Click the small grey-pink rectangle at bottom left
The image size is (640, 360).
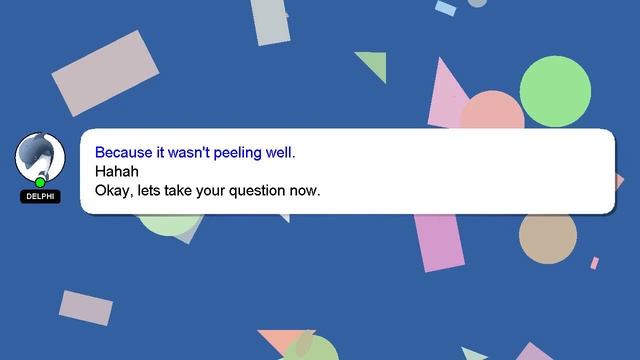tap(86, 308)
